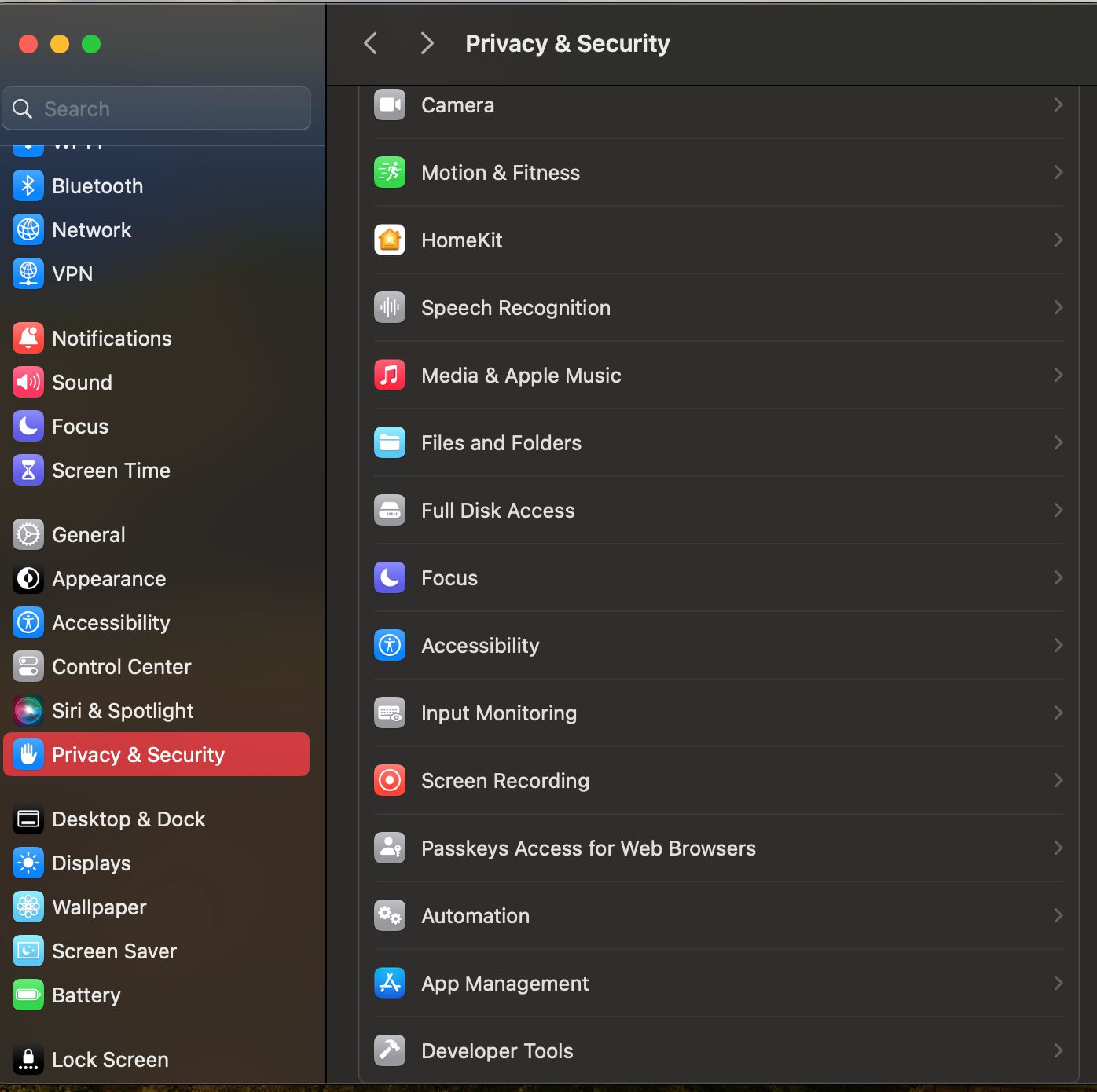Select Focus in the sidebar
This screenshot has height=1092, width=1097.
pyautogui.click(x=156, y=427)
